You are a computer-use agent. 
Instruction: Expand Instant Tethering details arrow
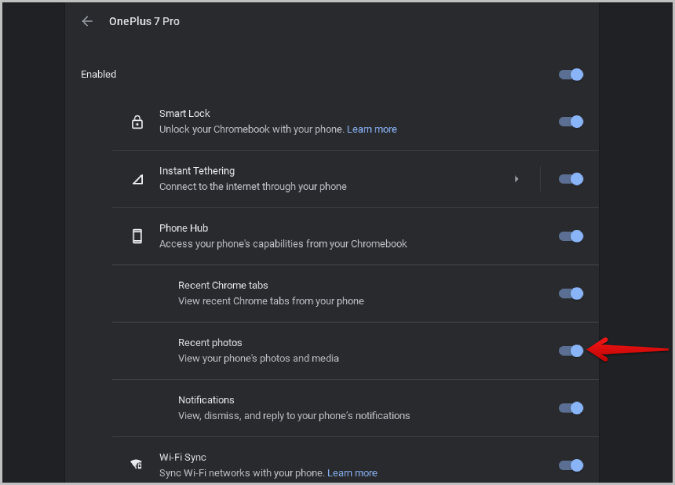(516, 179)
